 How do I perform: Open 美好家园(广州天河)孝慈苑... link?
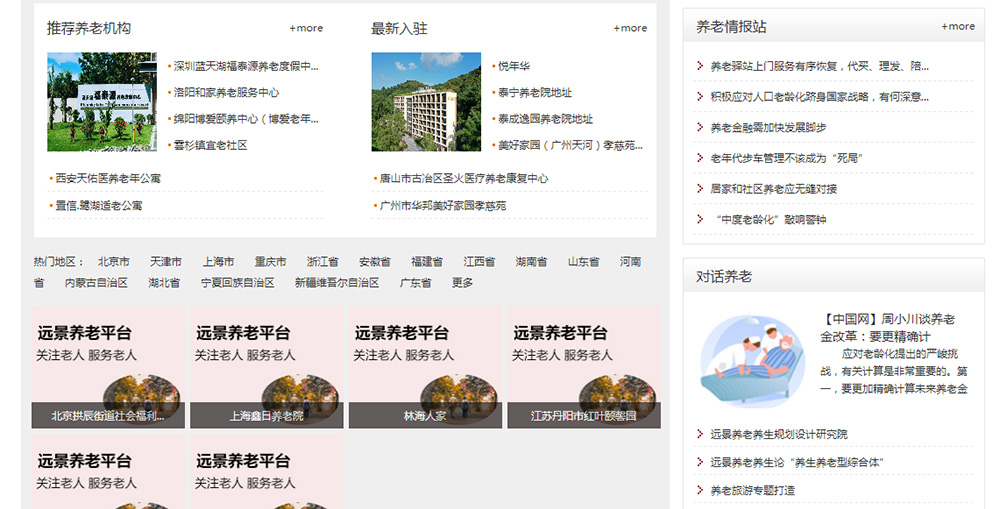point(570,145)
